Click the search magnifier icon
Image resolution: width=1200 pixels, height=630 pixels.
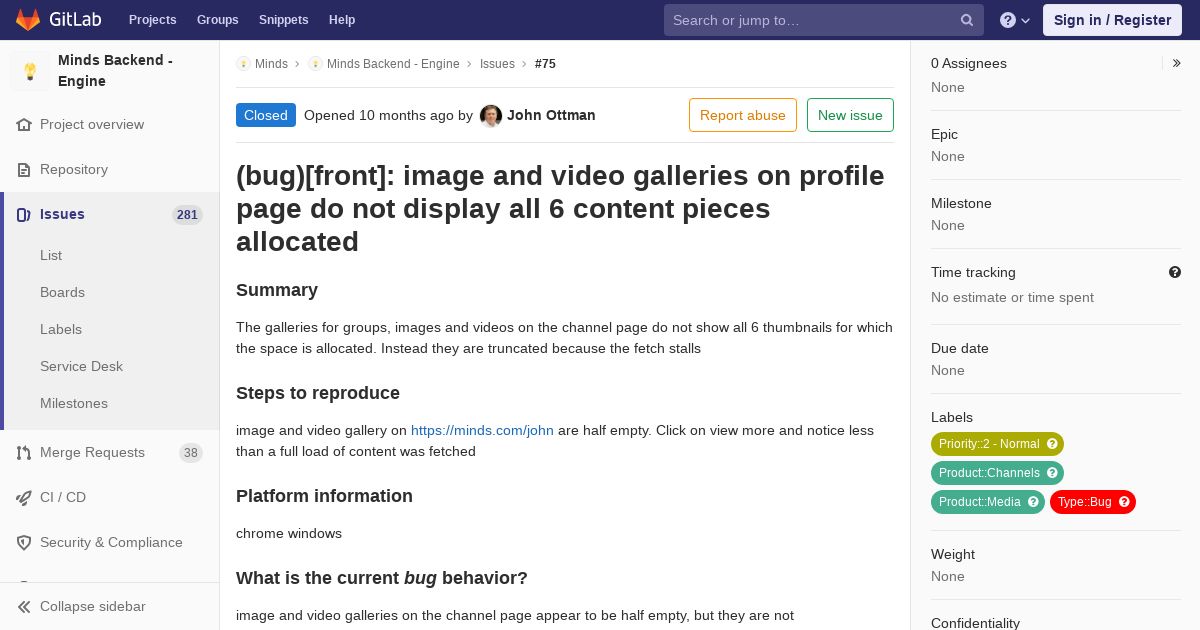coord(967,20)
